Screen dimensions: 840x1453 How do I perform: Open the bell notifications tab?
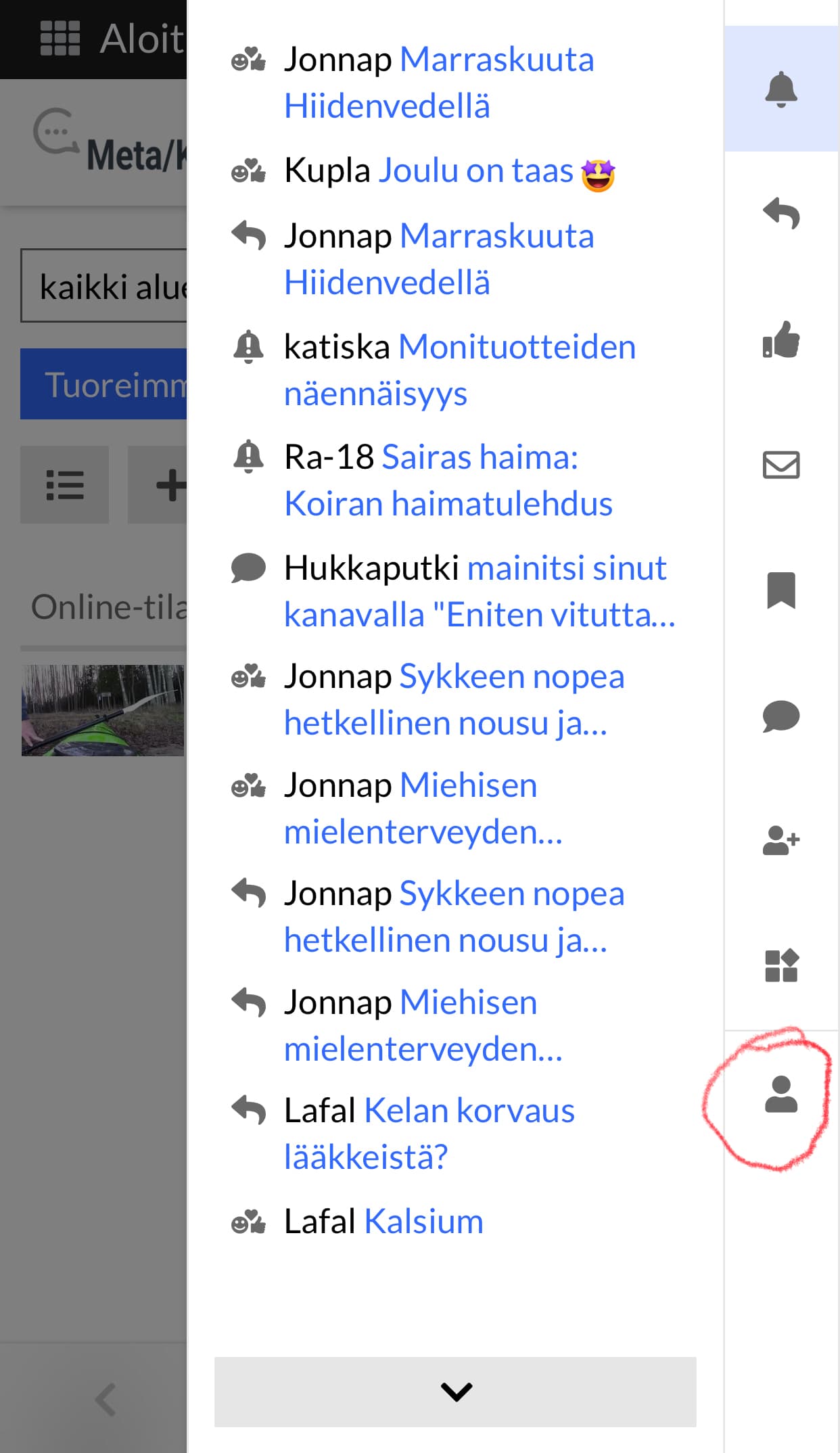[781, 89]
